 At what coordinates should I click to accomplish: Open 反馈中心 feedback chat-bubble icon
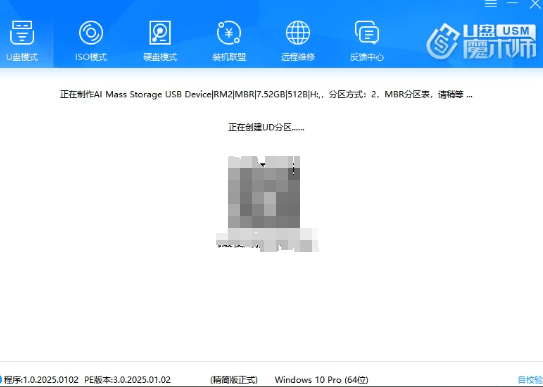(x=367, y=41)
